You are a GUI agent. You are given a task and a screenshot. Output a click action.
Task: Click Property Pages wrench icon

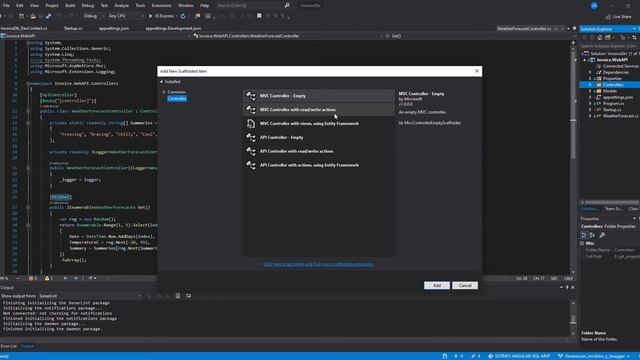(602, 235)
